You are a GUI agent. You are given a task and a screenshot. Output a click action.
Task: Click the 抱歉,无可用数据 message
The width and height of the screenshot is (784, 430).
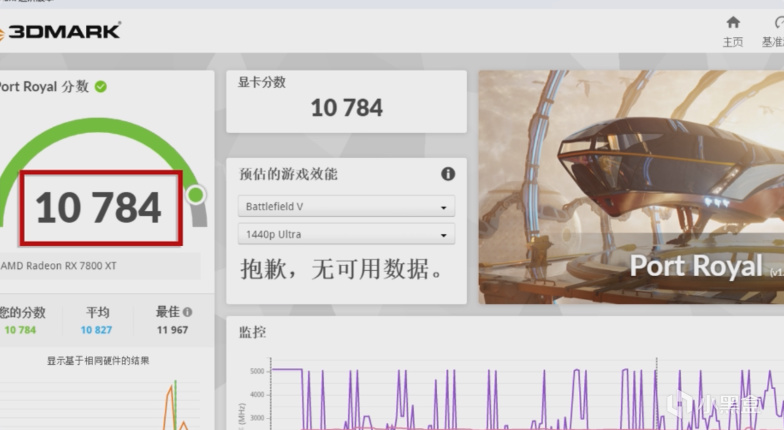coord(342,269)
